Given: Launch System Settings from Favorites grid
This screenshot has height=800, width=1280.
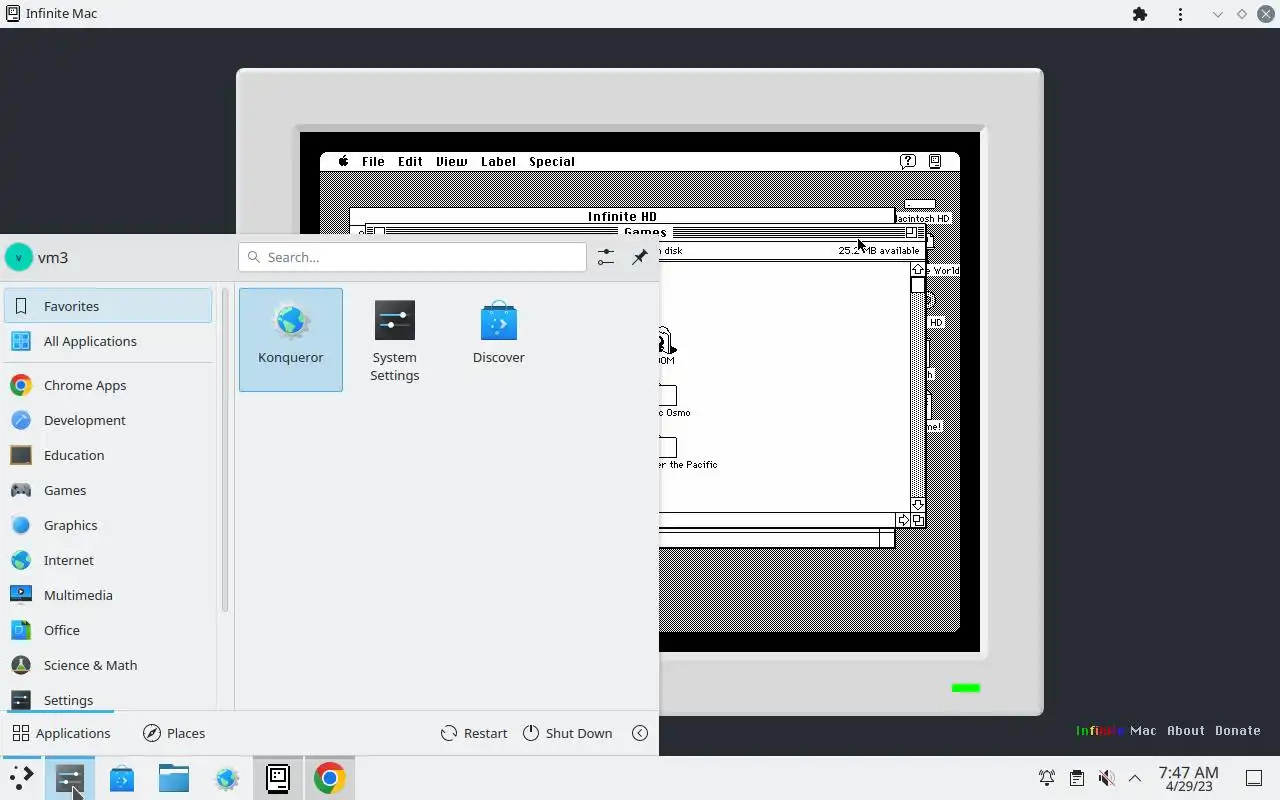Looking at the screenshot, I should tap(394, 340).
